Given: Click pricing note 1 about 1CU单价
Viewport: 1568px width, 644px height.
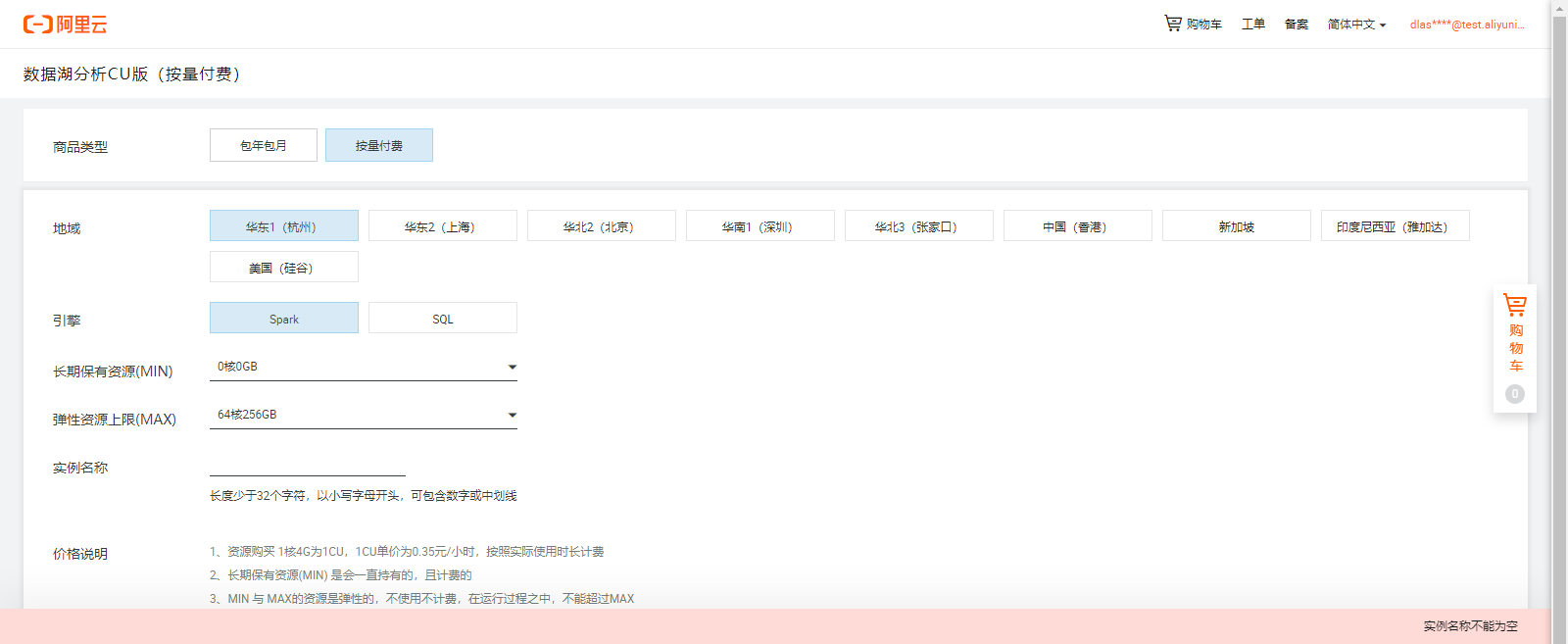Looking at the screenshot, I should [407, 552].
